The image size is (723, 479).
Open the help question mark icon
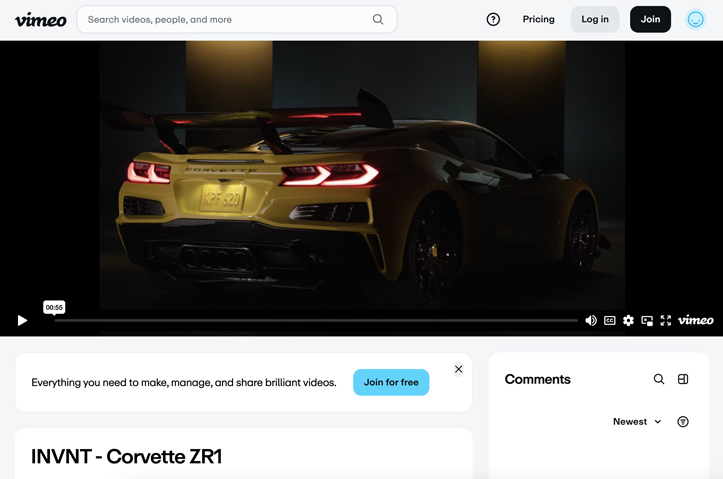[493, 19]
